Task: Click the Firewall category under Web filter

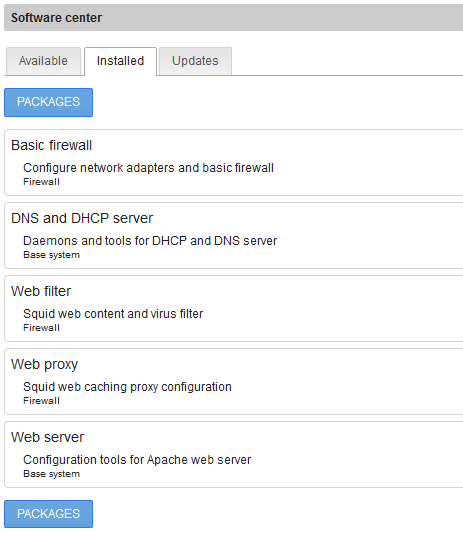Action: coord(42,328)
